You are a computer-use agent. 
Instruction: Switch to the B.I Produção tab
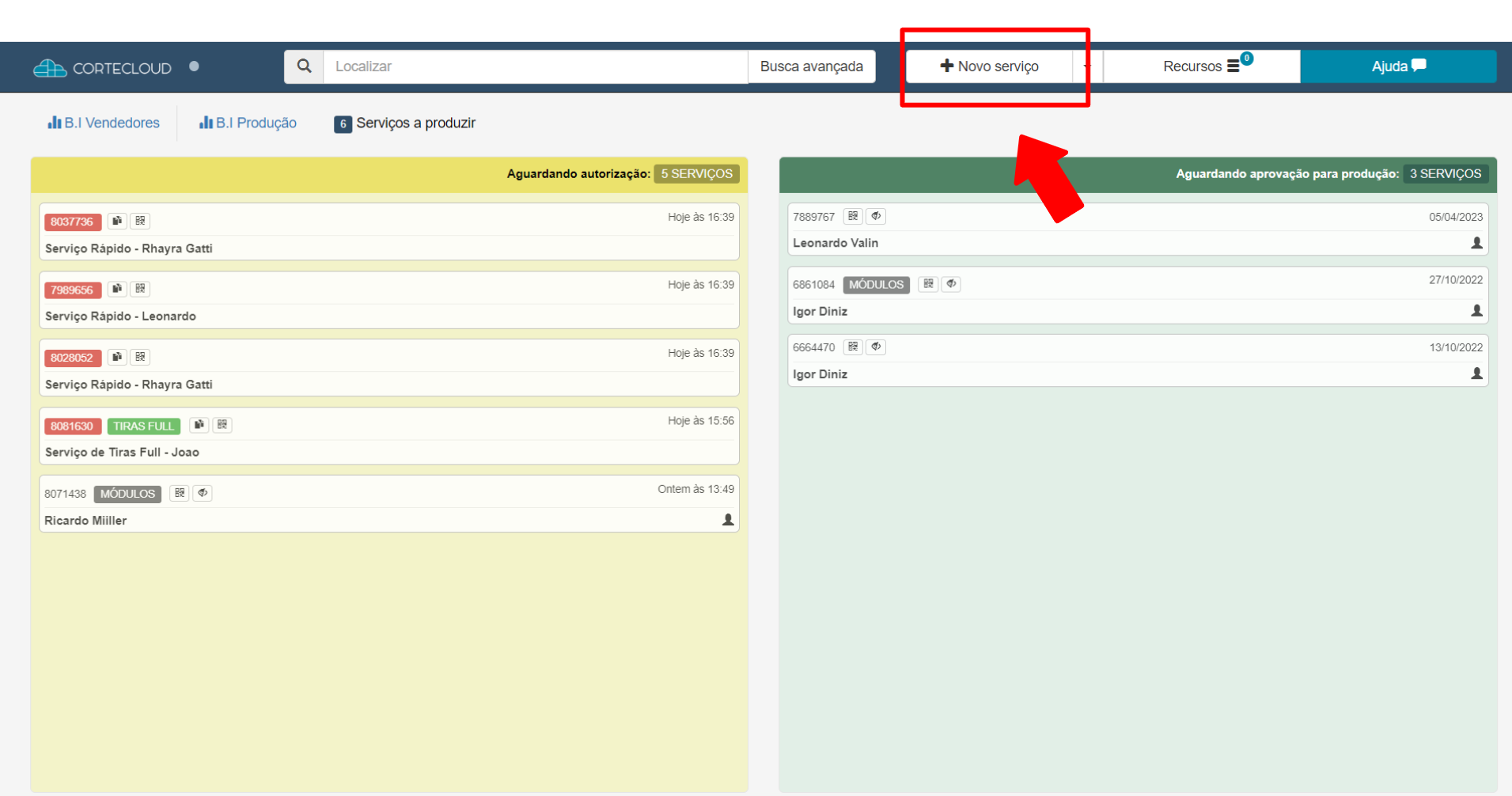(x=248, y=123)
